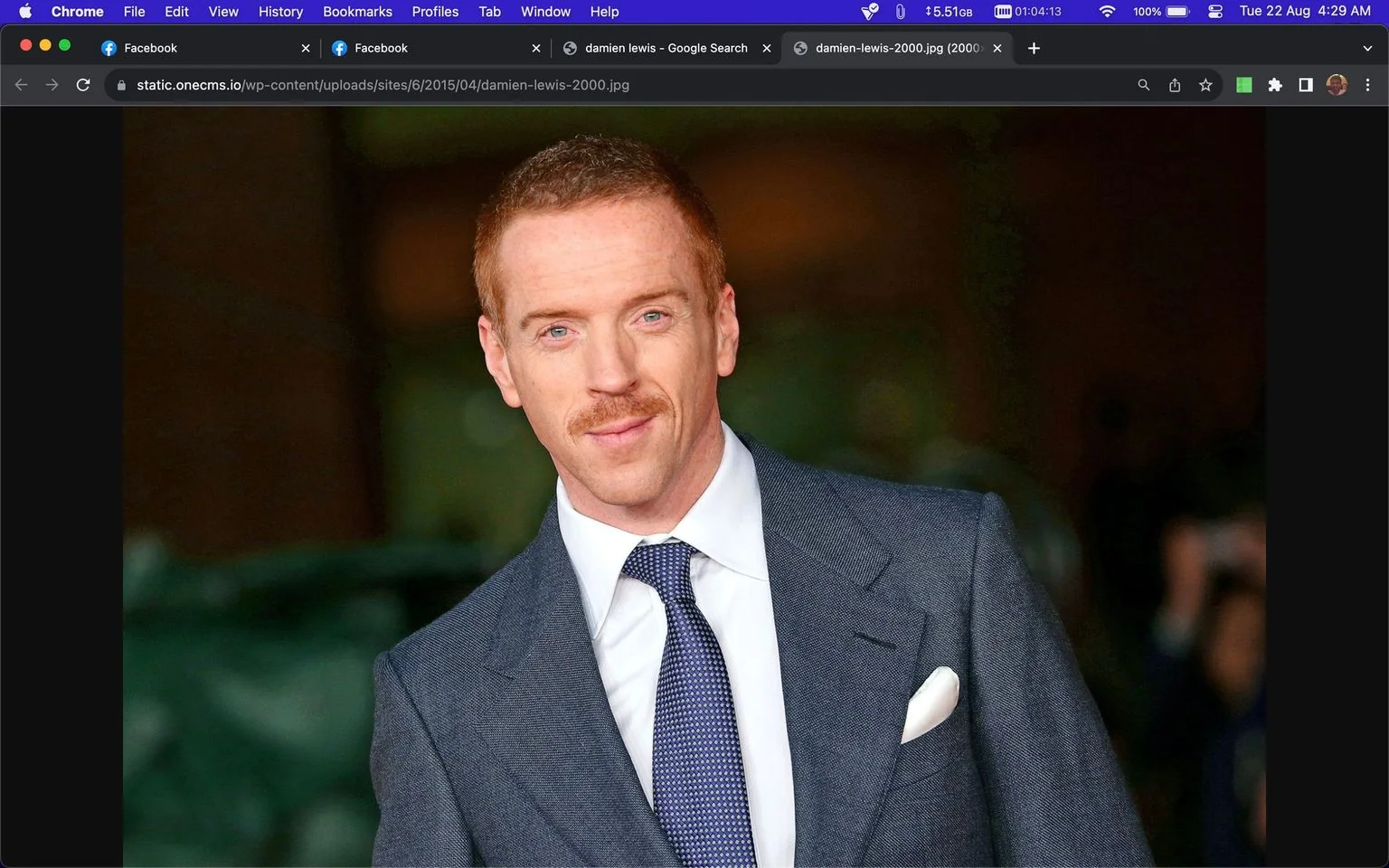Image resolution: width=1389 pixels, height=868 pixels.
Task: Open the Share this page icon
Action: pos(1175,85)
